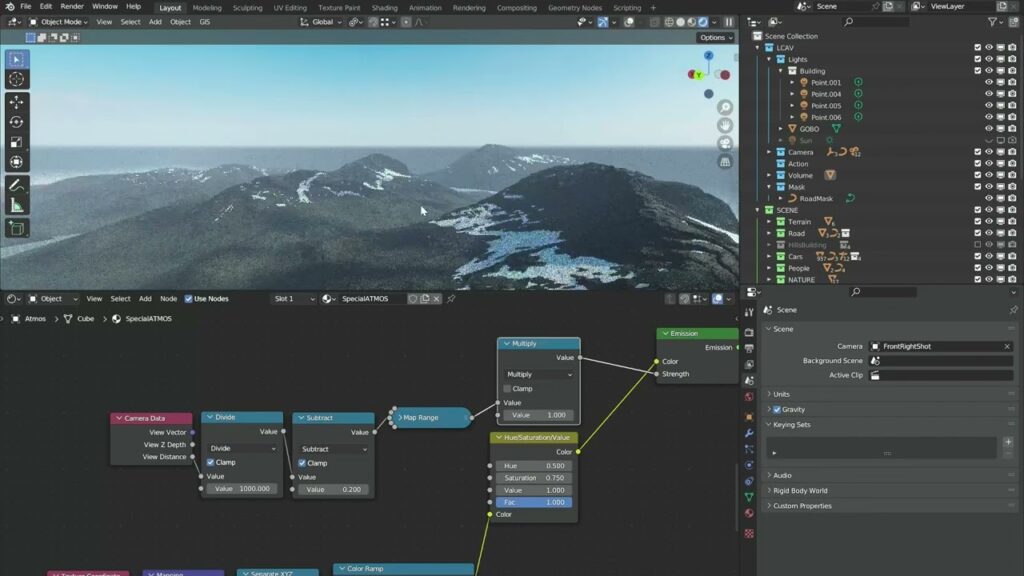Expand the Rigid Body World panel
Viewport: 1024px width, 576px height.
pyautogui.click(x=799, y=490)
